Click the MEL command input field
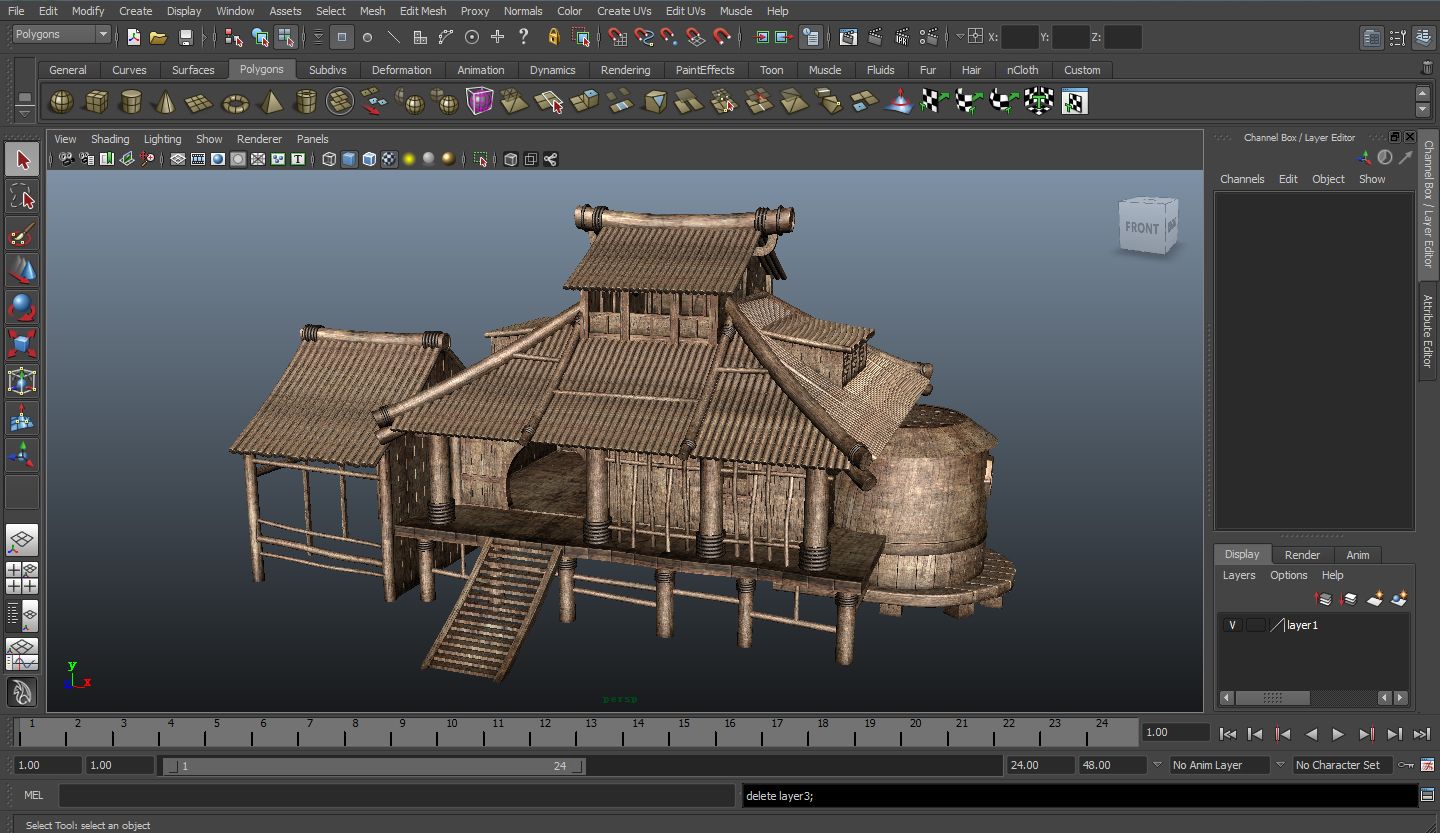The width and height of the screenshot is (1440, 833). tap(397, 796)
